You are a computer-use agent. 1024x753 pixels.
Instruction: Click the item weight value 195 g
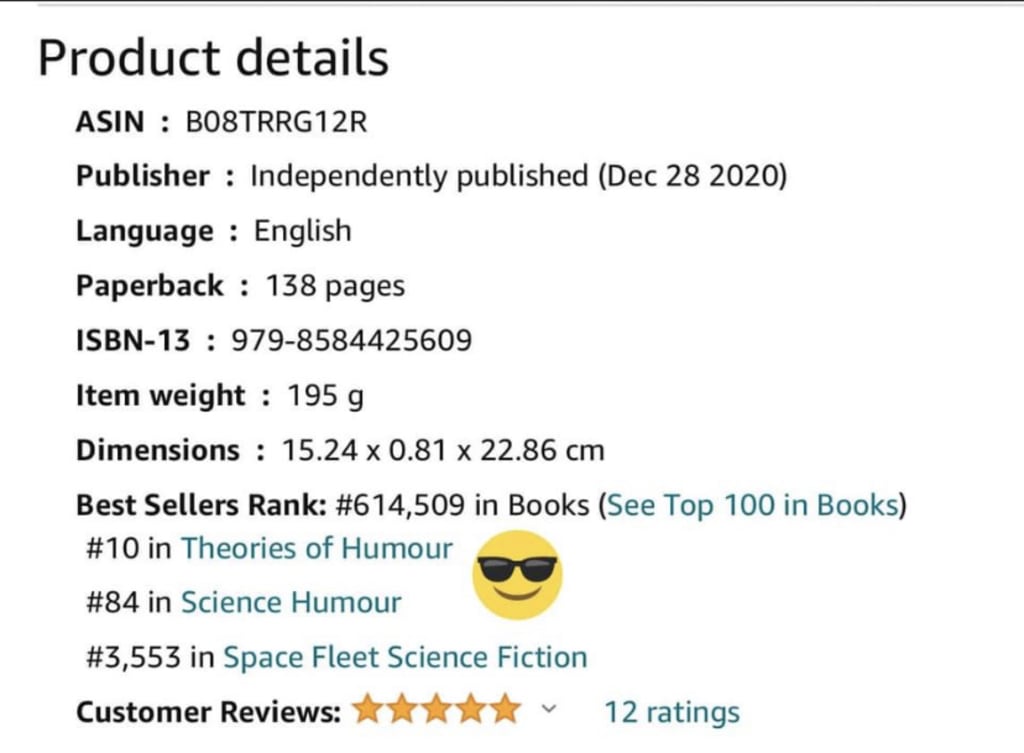coord(325,396)
